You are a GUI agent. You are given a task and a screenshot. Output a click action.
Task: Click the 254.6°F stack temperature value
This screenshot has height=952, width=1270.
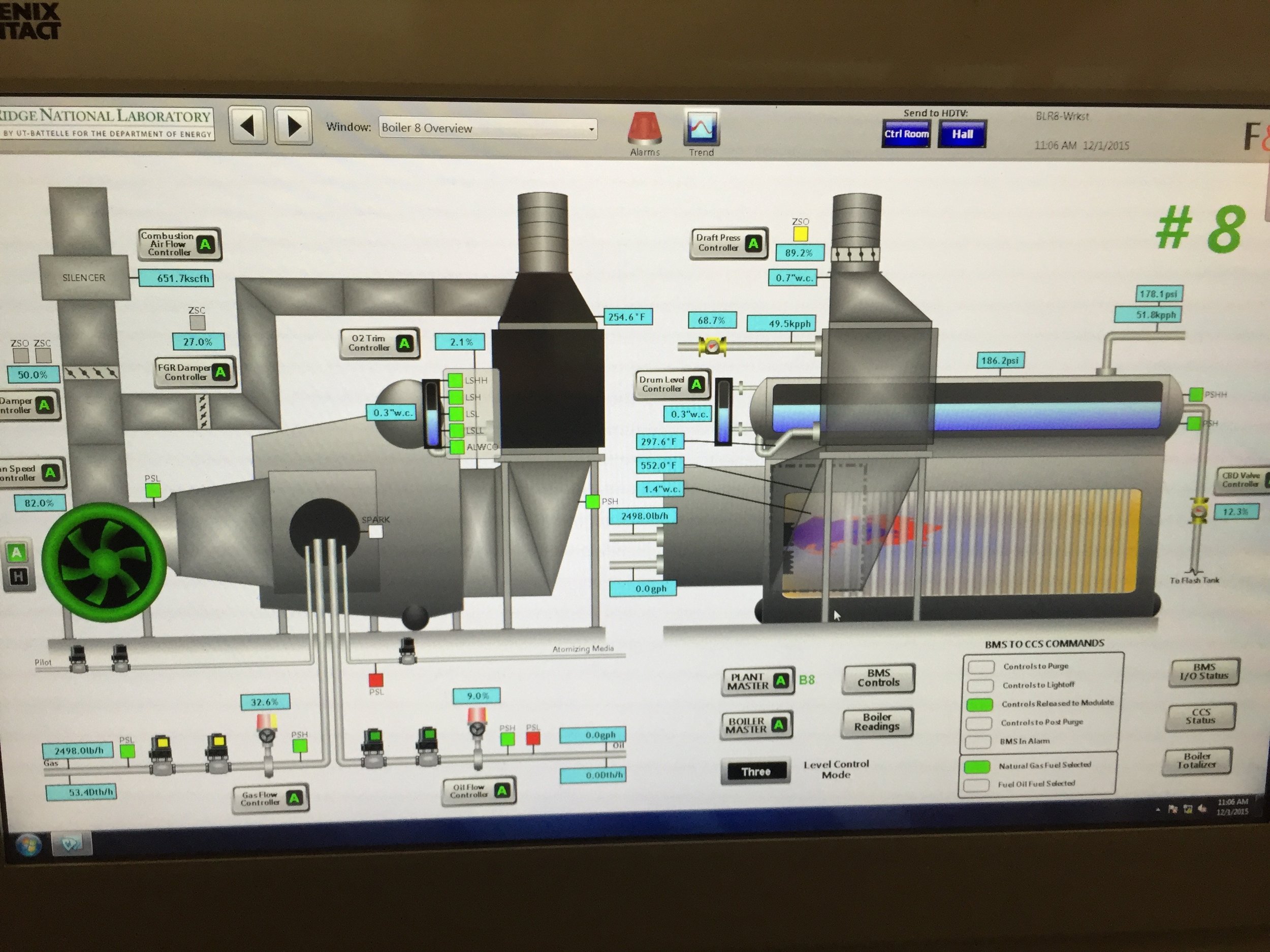coord(628,317)
